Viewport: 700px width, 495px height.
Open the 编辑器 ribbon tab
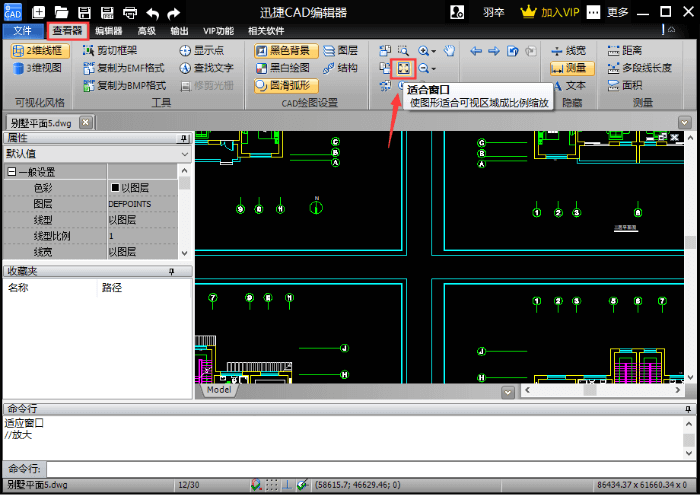(x=108, y=31)
